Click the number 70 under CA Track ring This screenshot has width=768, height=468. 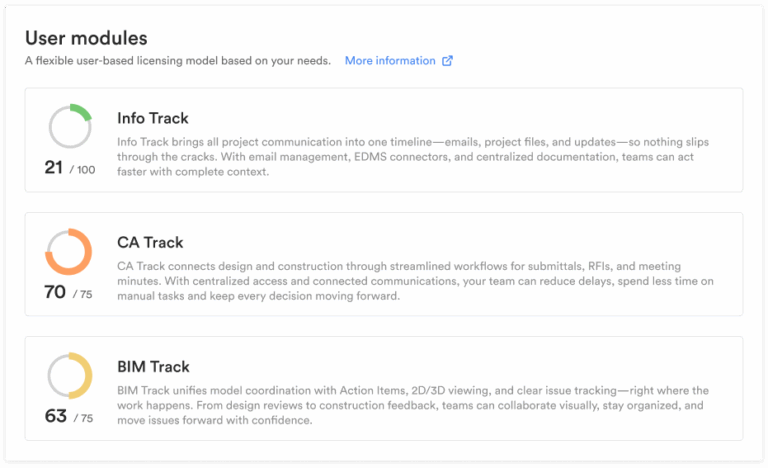pyautogui.click(x=55, y=292)
